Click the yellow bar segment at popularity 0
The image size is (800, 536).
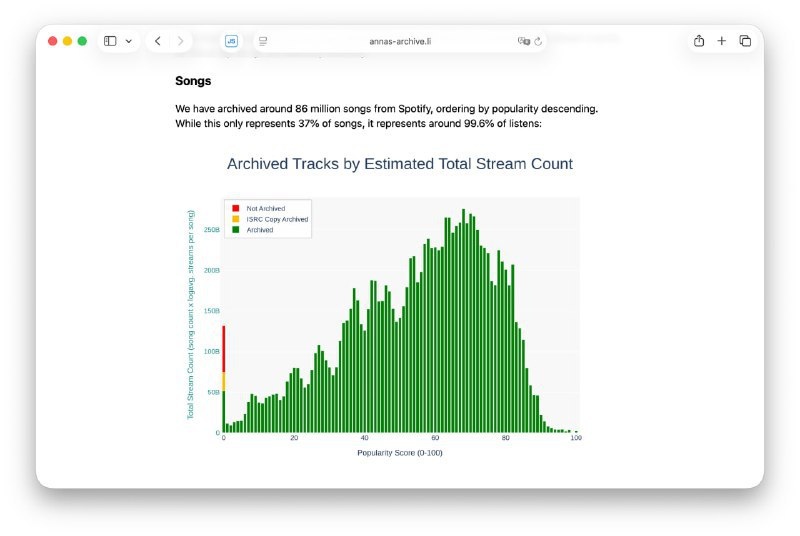pos(223,381)
